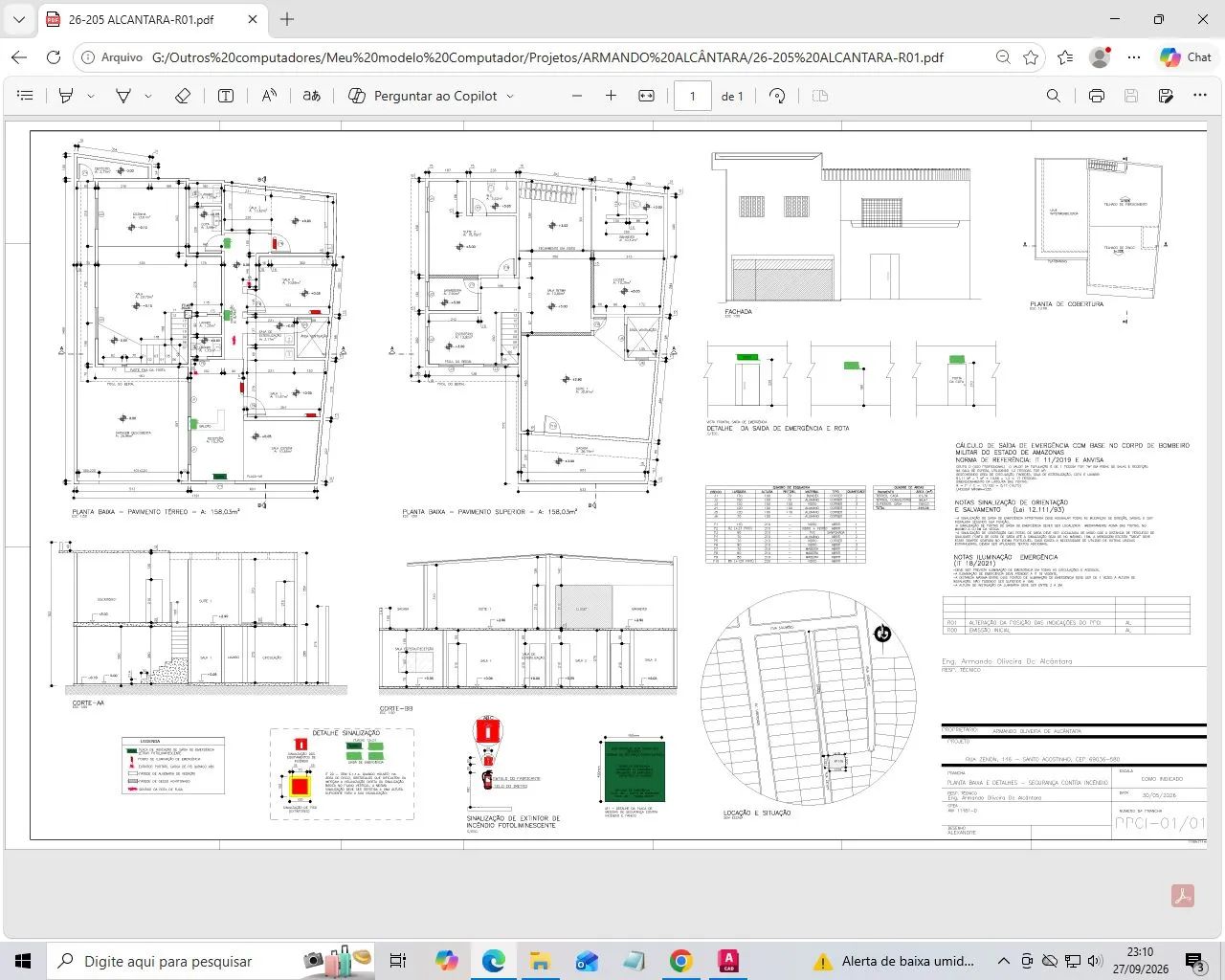Open the notification center

pos(1194,961)
